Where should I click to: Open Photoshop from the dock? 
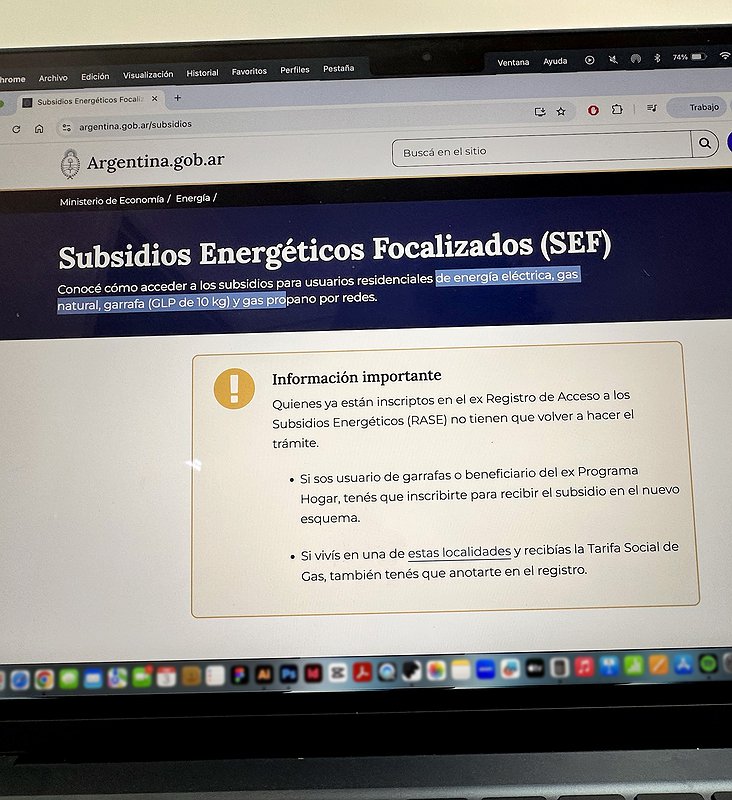pyautogui.click(x=288, y=672)
